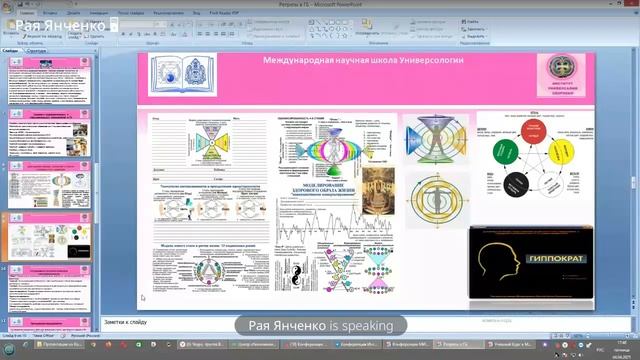640x360 pixels.
Task: Open the Foxit Reader PDF ribbon tab
Action: (x=224, y=13)
